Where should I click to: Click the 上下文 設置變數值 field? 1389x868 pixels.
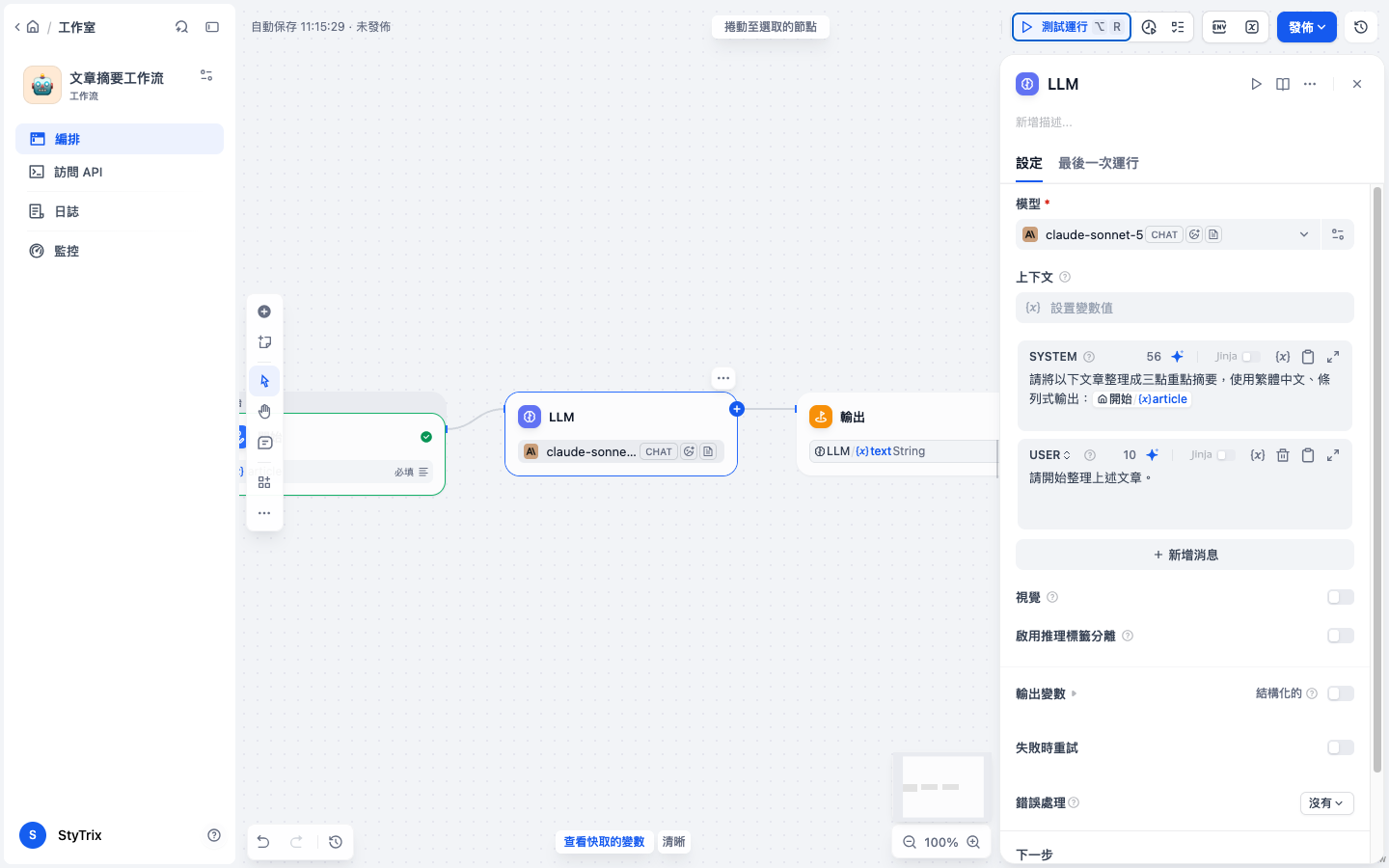click(1185, 308)
